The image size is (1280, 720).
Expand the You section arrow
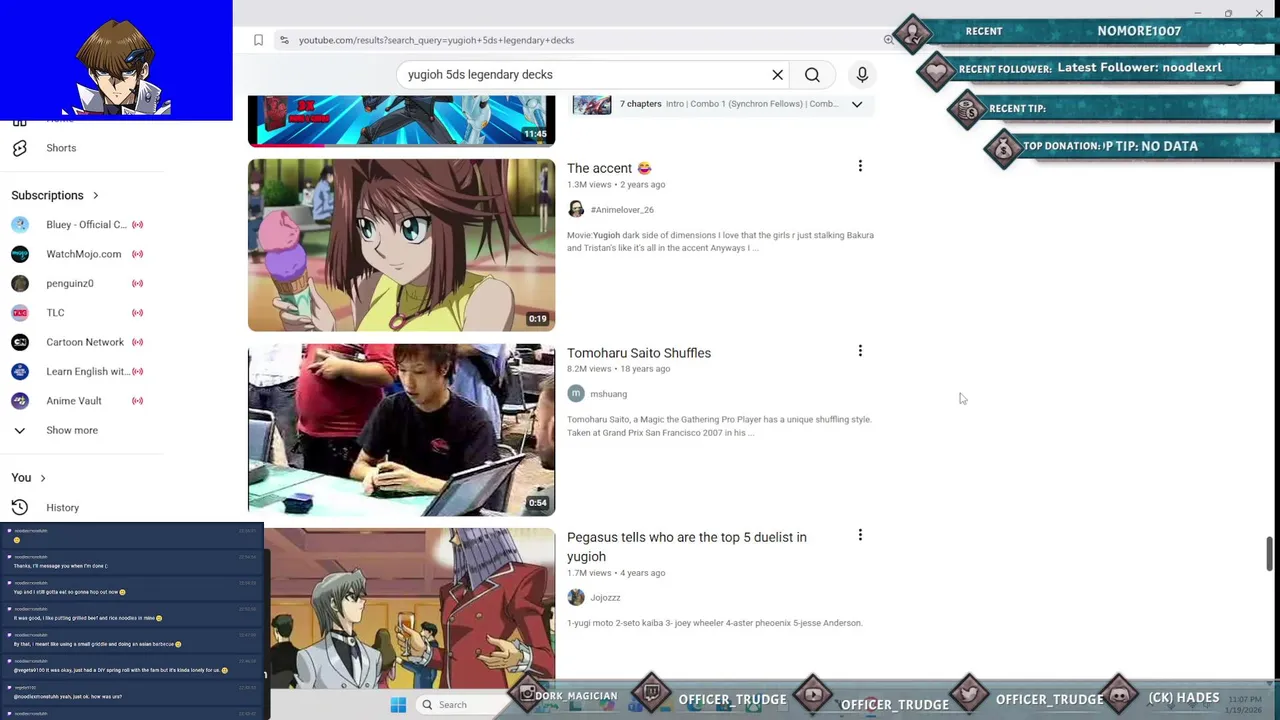click(x=42, y=478)
